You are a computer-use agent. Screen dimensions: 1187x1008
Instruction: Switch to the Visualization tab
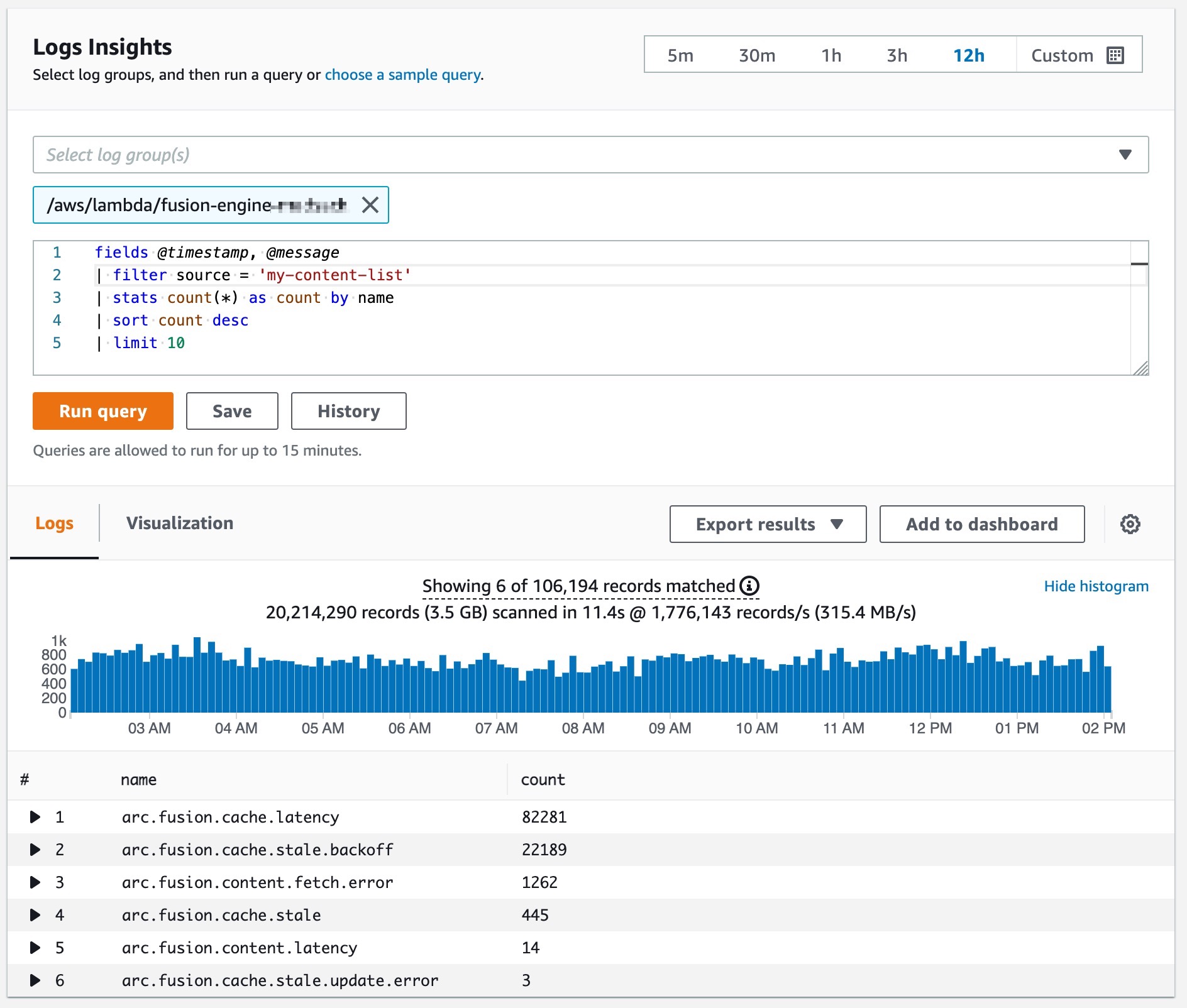point(180,523)
